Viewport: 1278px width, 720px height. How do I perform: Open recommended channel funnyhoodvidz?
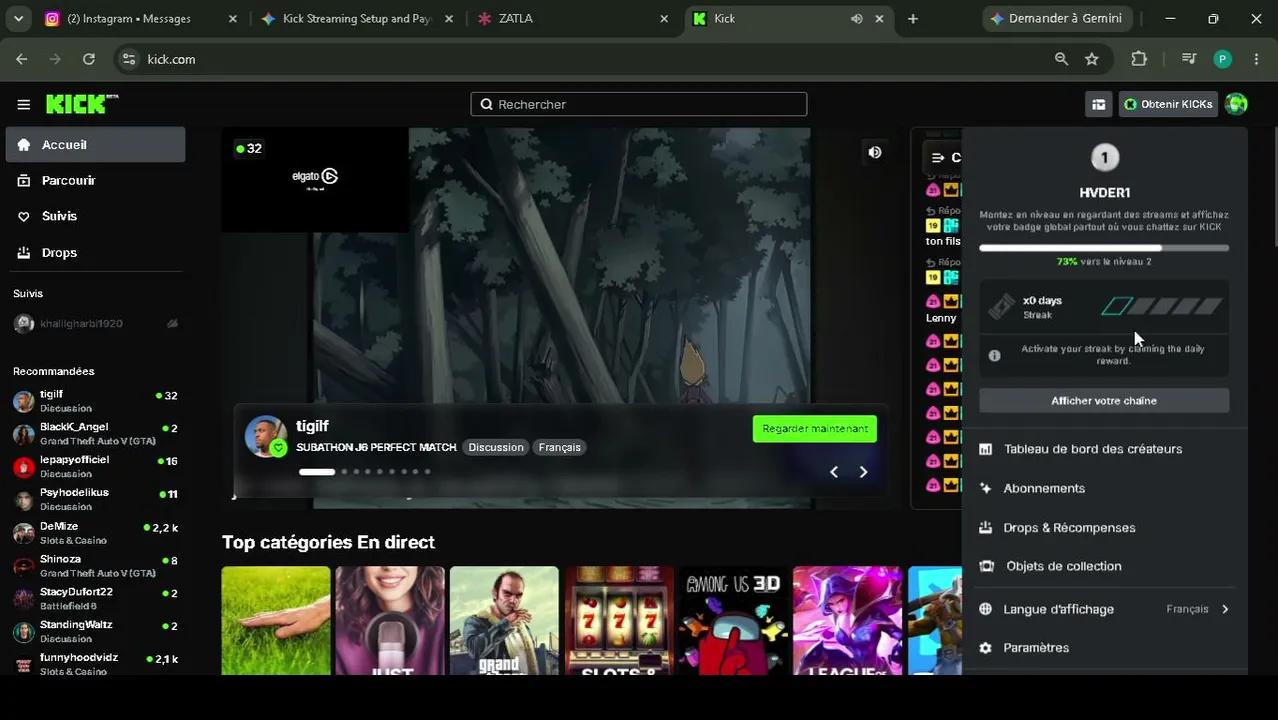tap(96, 664)
